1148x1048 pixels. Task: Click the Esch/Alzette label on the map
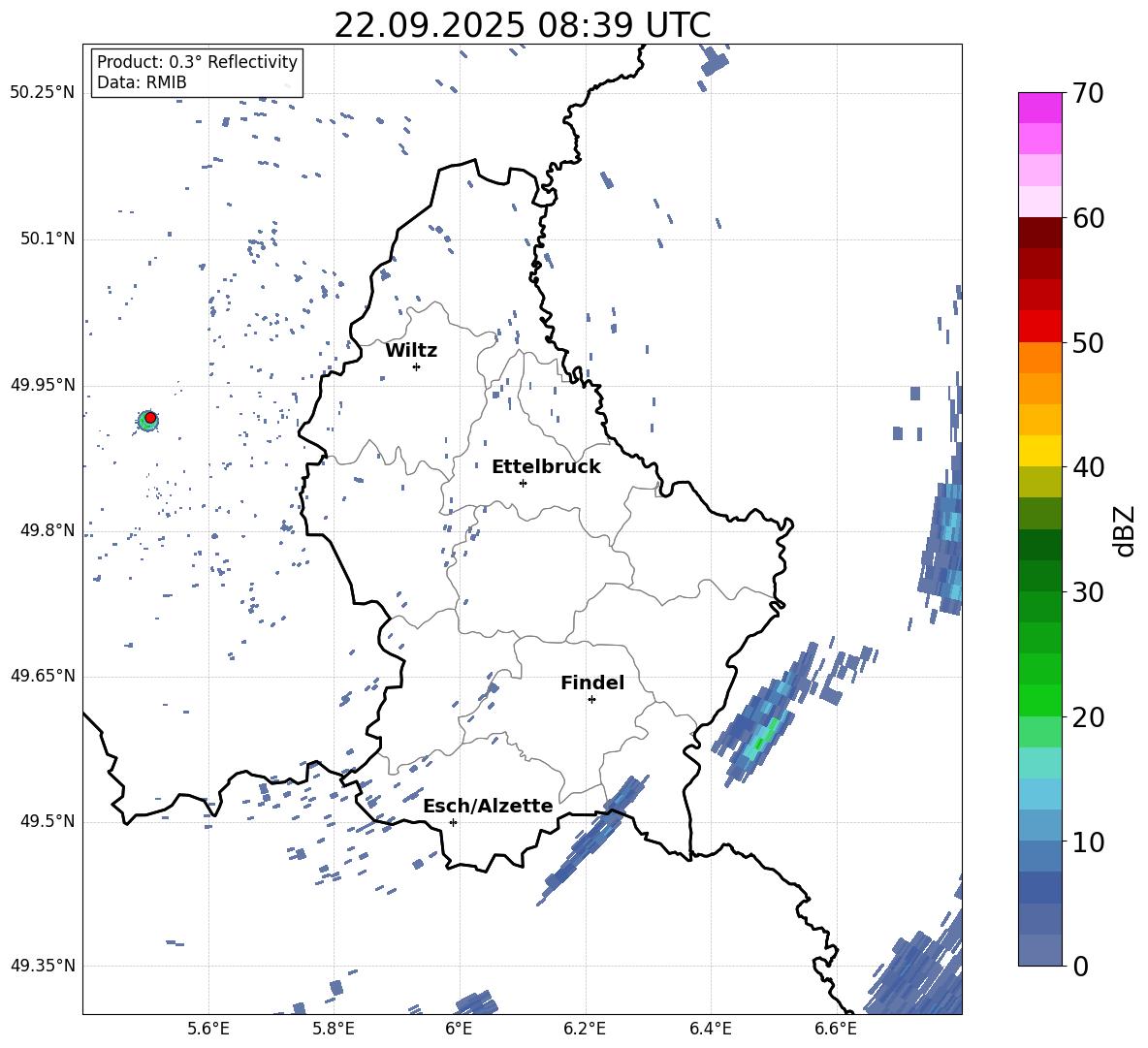(x=488, y=806)
